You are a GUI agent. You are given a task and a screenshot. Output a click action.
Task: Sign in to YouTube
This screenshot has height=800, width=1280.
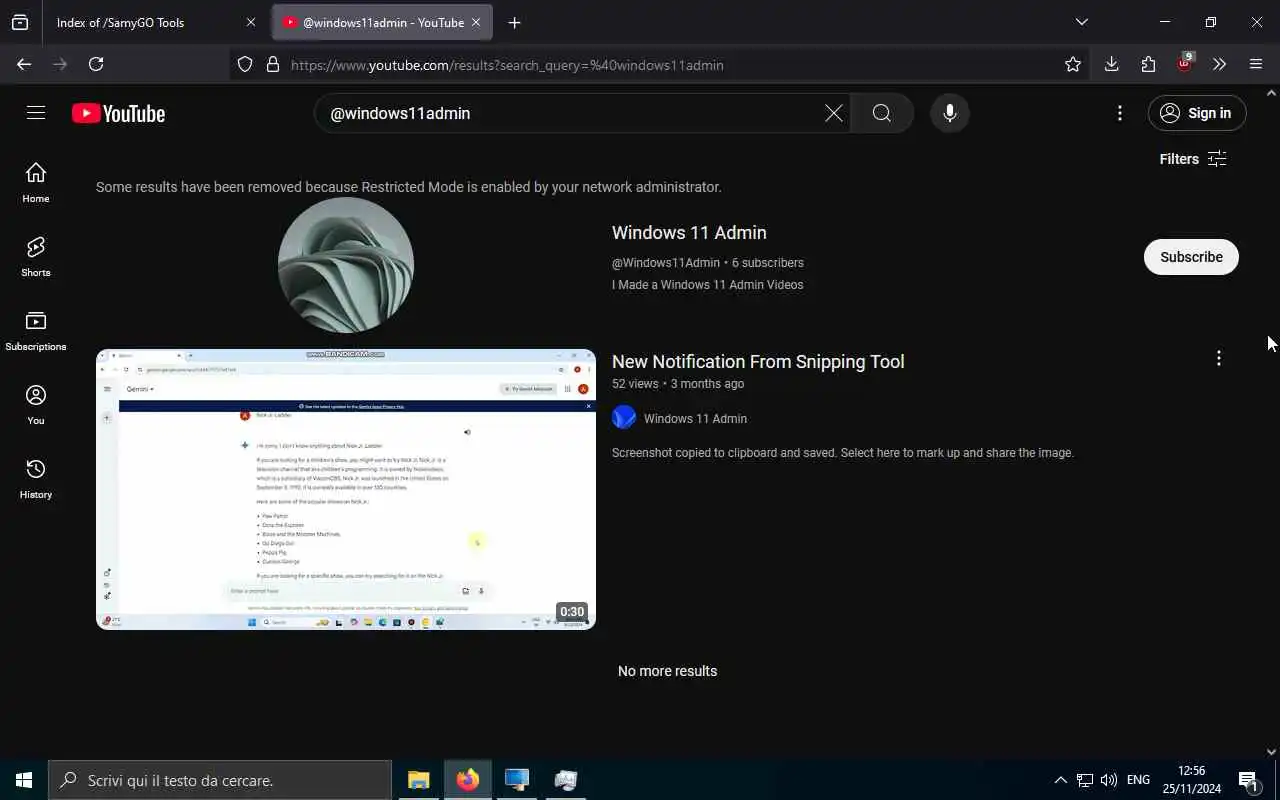click(x=1197, y=113)
